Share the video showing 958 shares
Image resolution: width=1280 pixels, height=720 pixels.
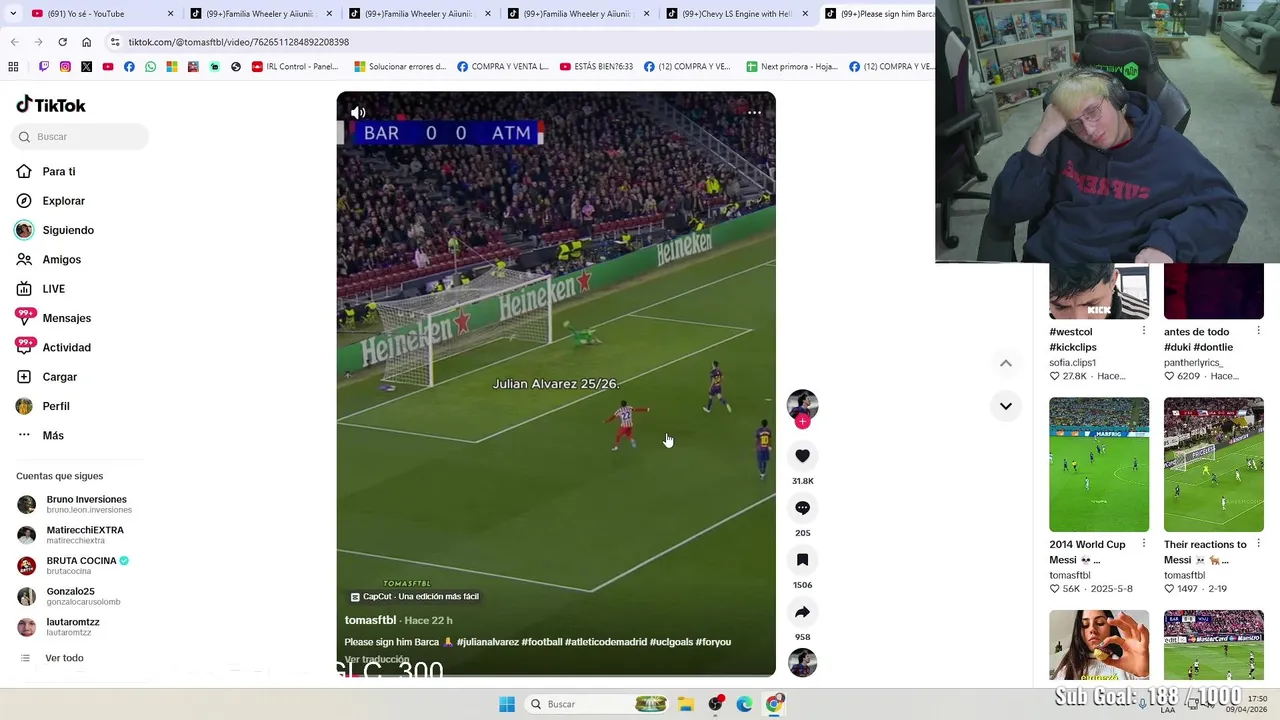[802, 612]
